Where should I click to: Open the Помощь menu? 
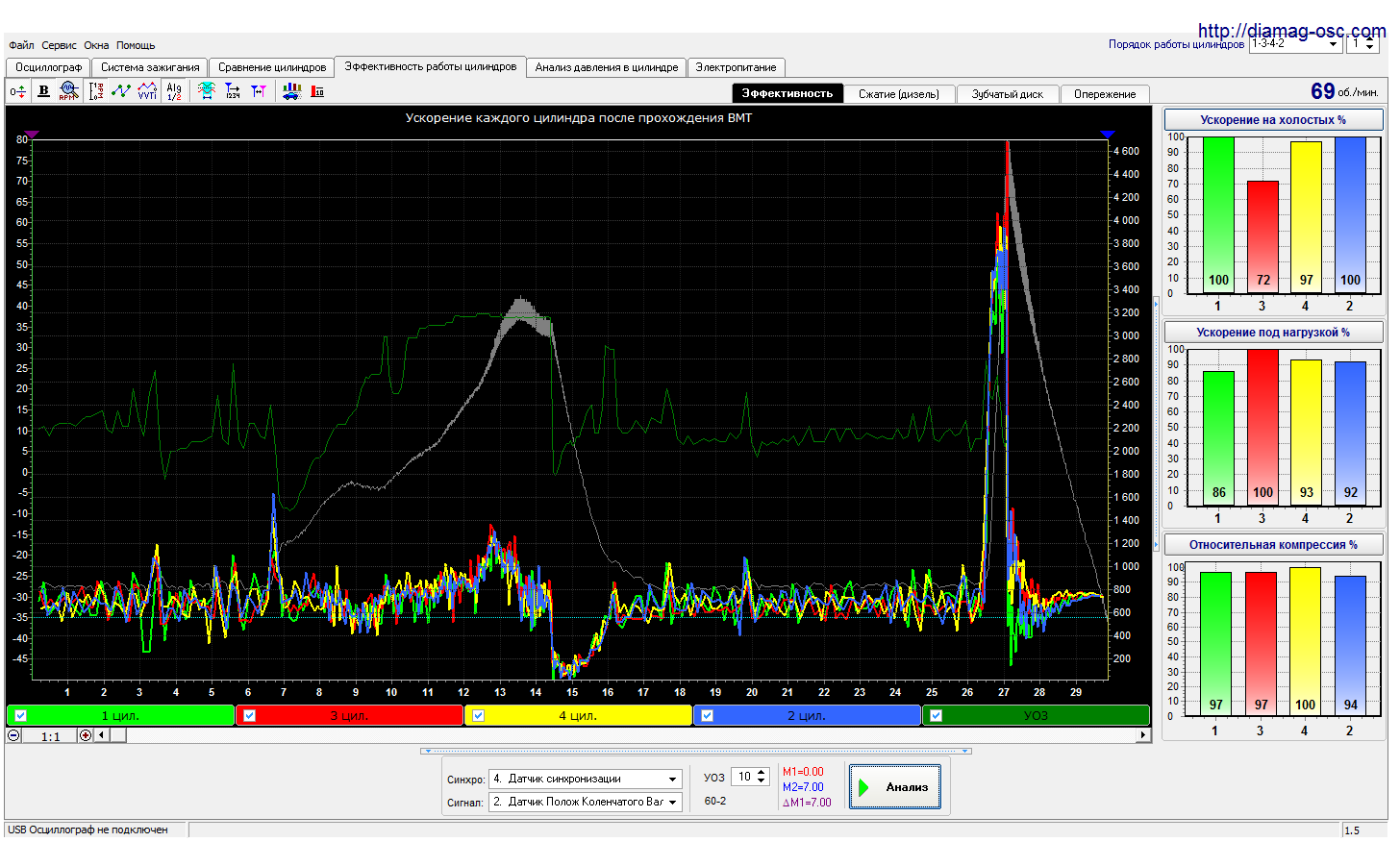point(136,45)
